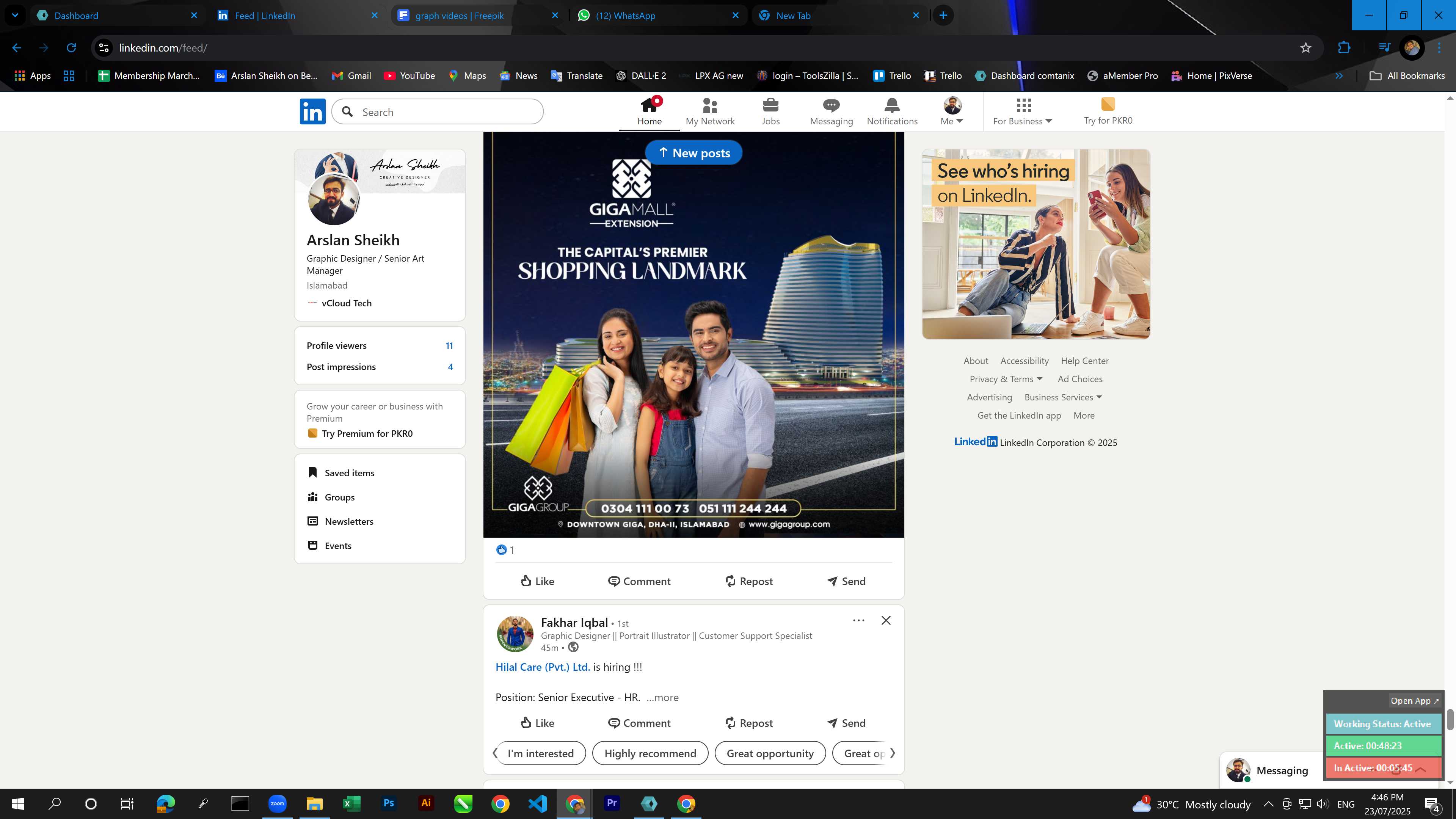Image resolution: width=1456 pixels, height=819 pixels.
Task: Repost the Giga Mall post
Action: 748,581
